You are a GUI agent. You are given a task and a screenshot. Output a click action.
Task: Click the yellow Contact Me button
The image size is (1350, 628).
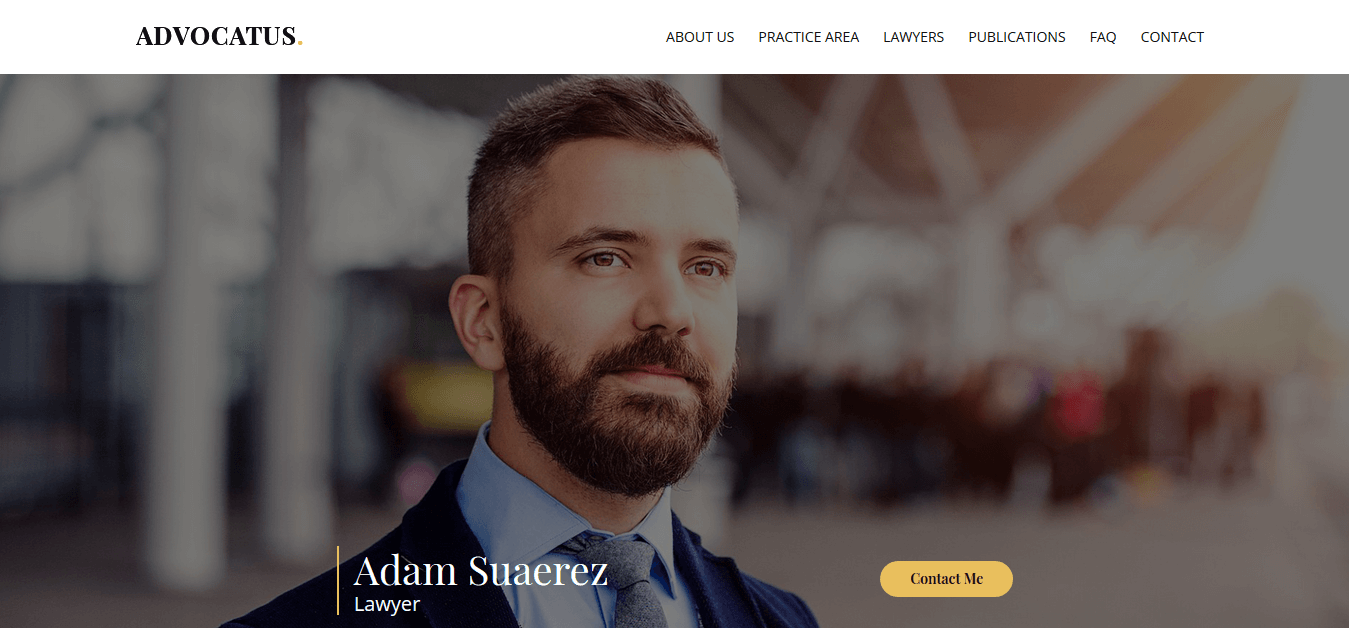(x=946, y=579)
